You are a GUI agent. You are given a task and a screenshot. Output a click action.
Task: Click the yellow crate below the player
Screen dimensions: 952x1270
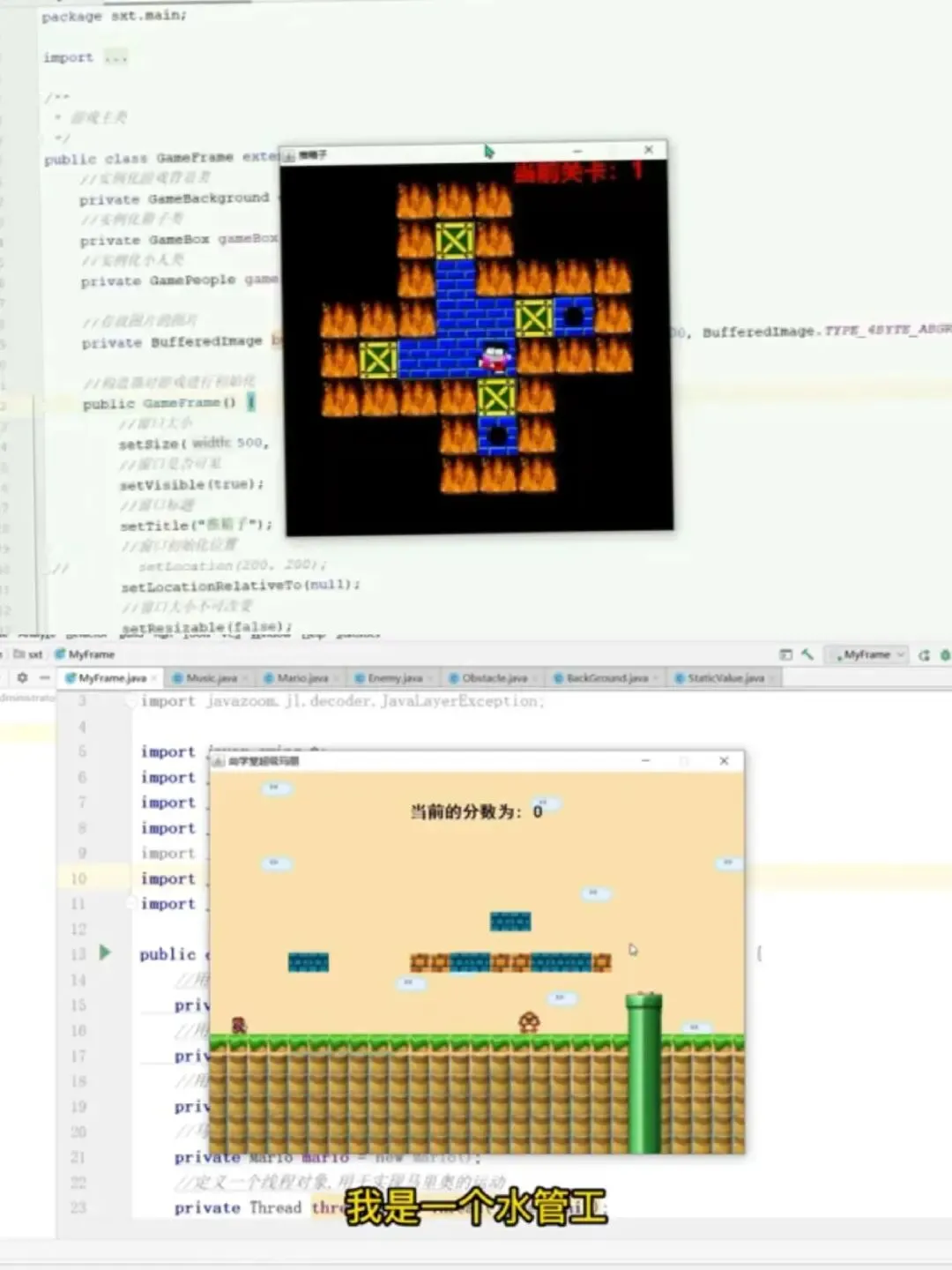coord(496,397)
